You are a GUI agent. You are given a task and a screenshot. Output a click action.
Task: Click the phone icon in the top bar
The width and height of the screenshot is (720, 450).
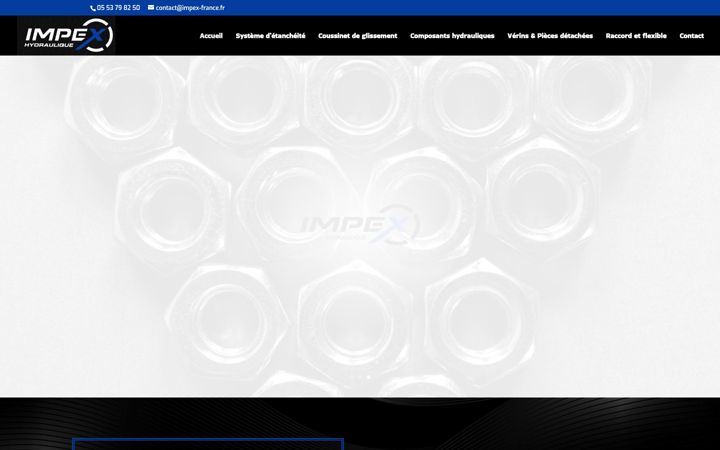point(93,8)
